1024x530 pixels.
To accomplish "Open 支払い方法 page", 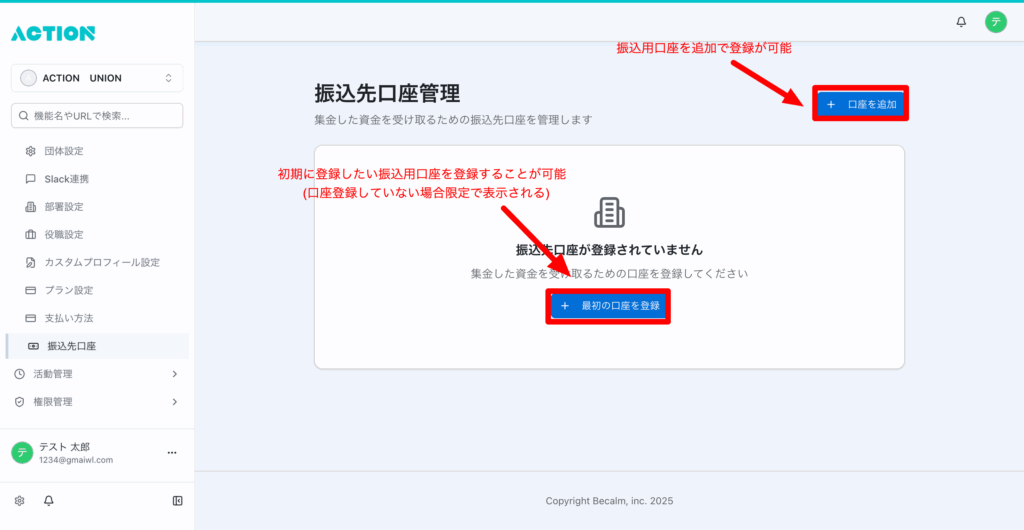I will 68,318.
